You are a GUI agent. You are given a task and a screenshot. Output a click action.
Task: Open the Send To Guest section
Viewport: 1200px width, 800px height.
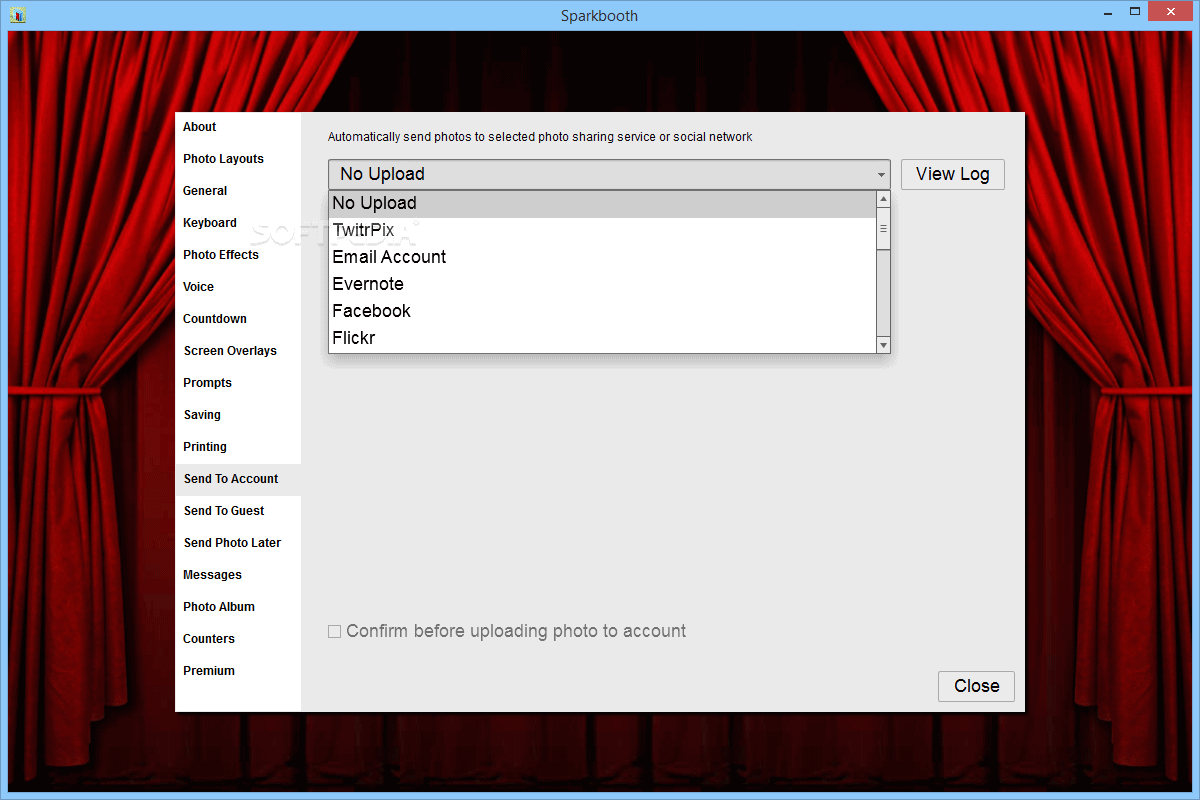(x=238, y=511)
